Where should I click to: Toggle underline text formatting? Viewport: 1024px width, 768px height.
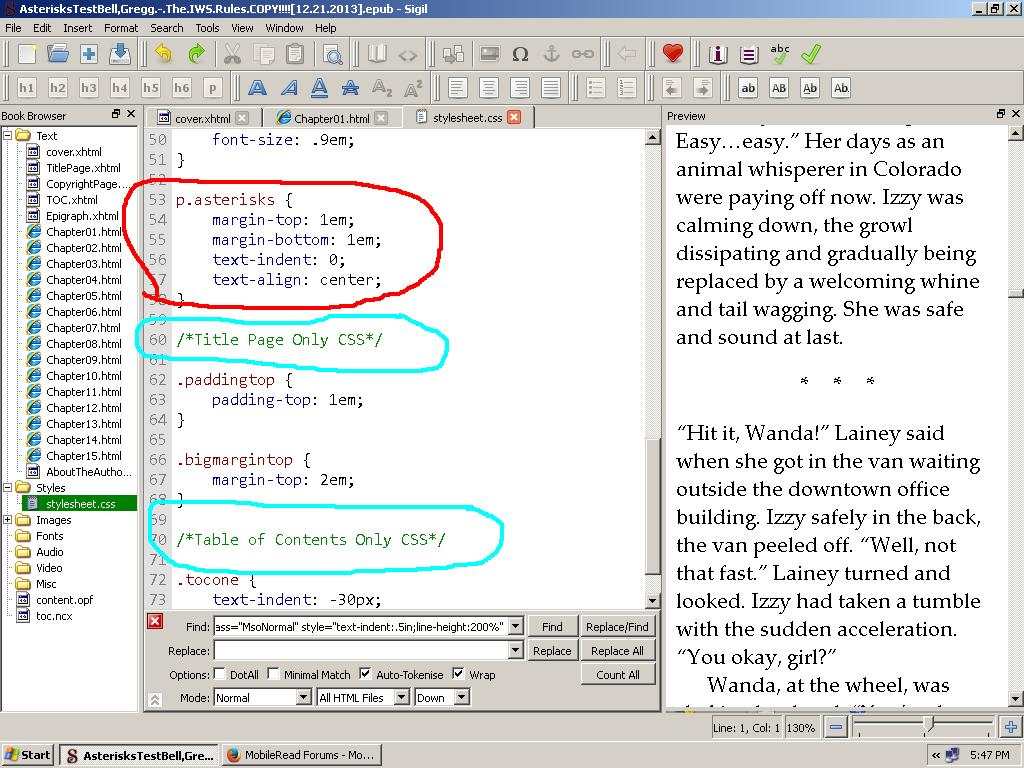tap(319, 88)
